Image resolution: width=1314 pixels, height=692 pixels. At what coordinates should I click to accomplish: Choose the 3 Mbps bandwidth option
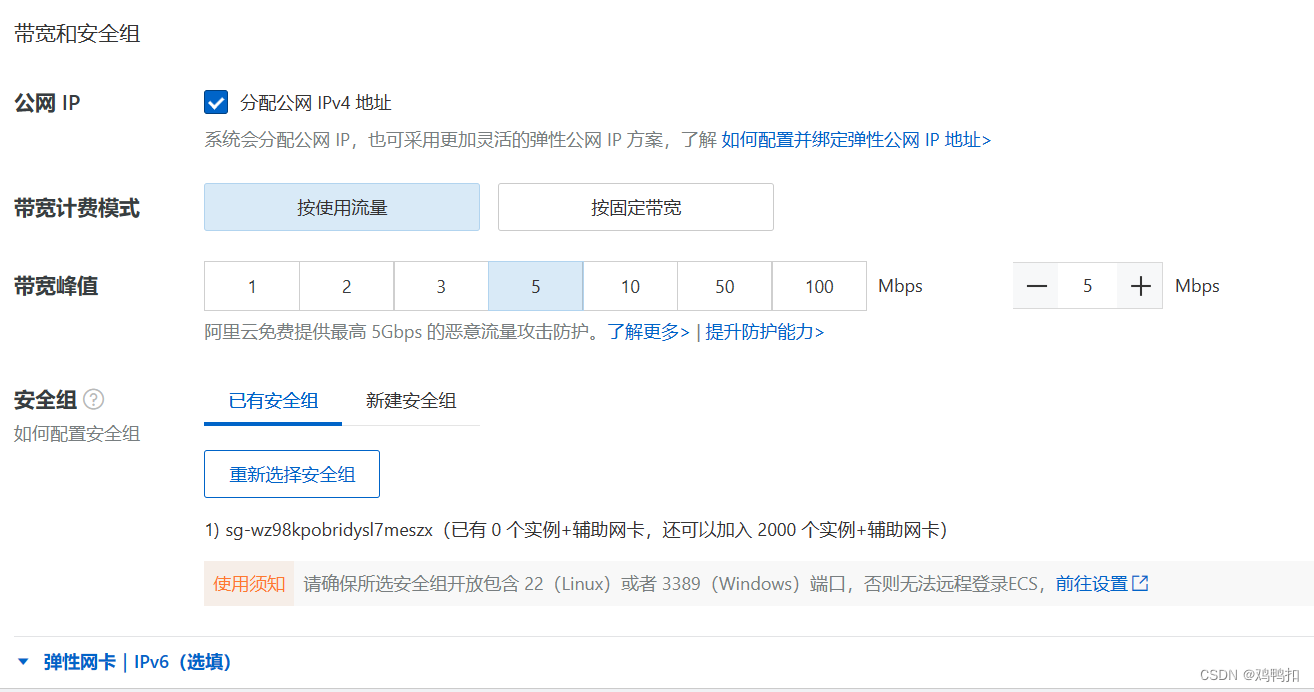(x=441, y=286)
